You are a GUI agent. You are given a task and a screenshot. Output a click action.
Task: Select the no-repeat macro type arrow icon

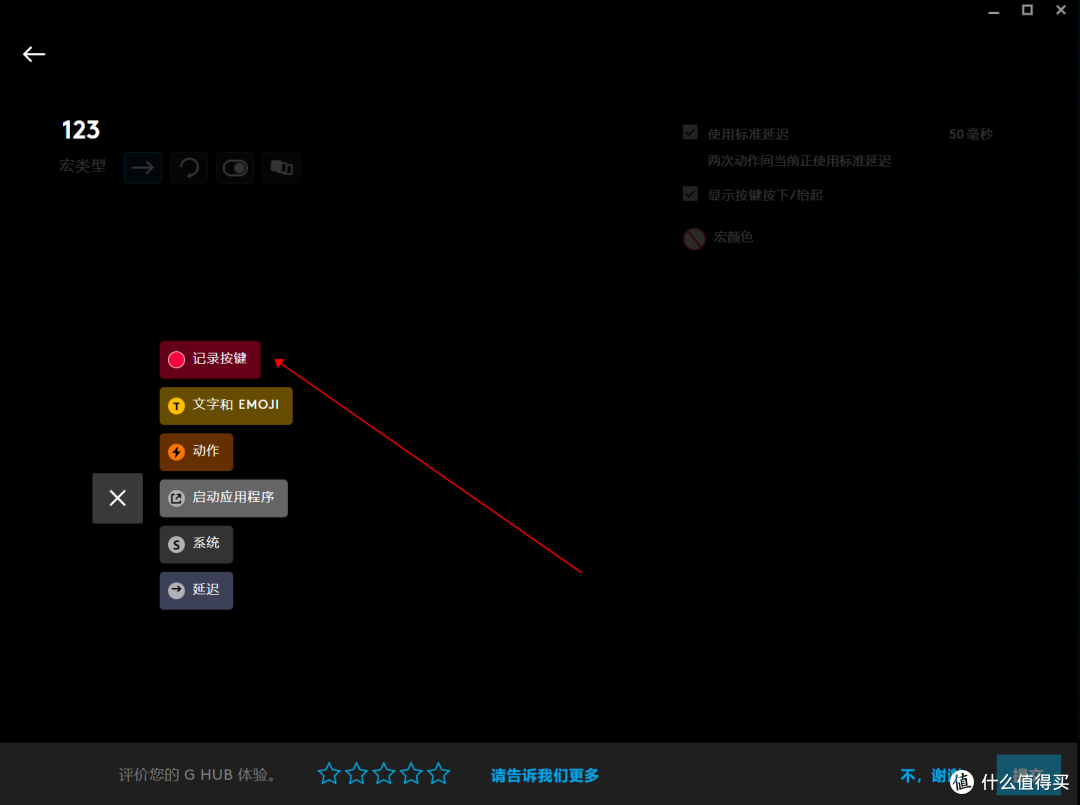click(x=143, y=167)
